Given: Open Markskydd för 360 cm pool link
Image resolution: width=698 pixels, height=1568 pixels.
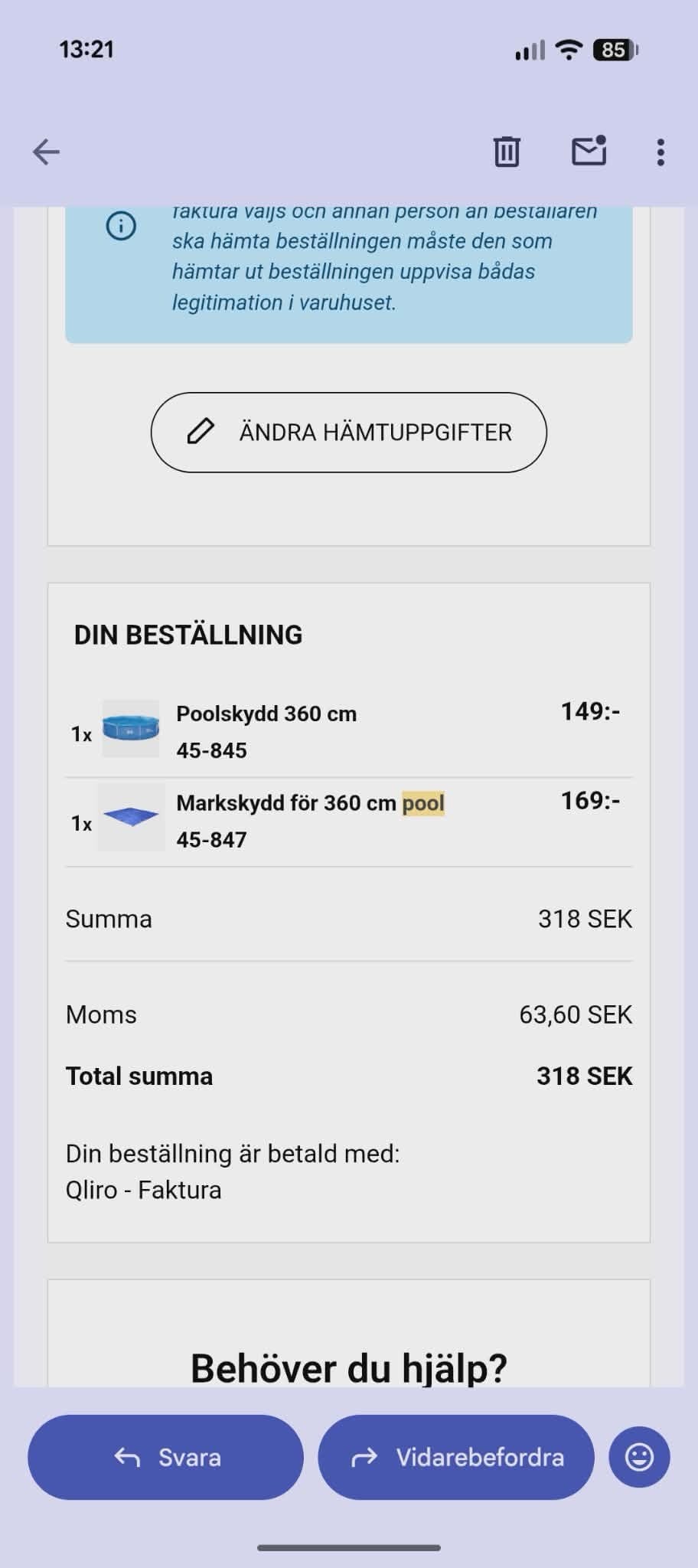Looking at the screenshot, I should tap(286, 803).
